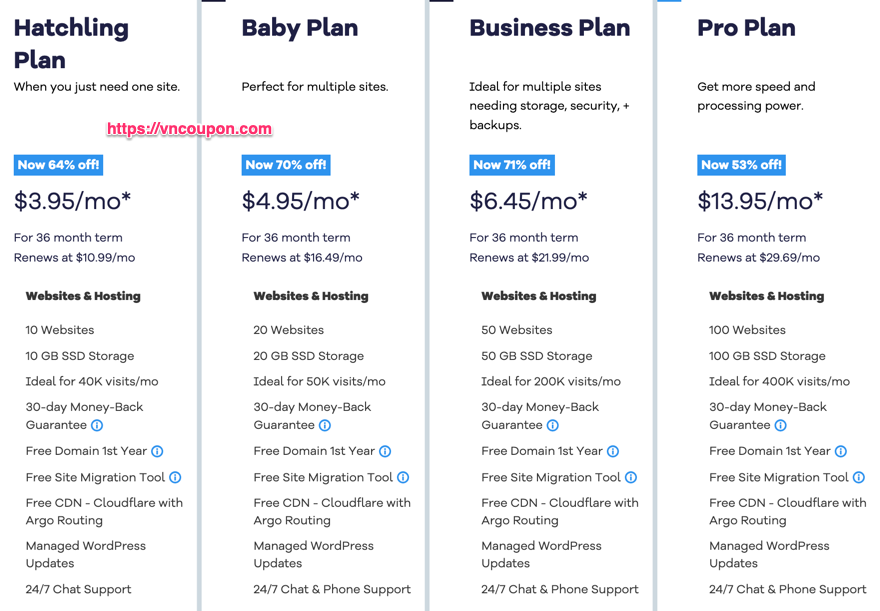Image resolution: width=880 pixels, height=611 pixels.
Task: Click info icon beside Baby Plan Free Domain 1st Year
Action: click(385, 451)
